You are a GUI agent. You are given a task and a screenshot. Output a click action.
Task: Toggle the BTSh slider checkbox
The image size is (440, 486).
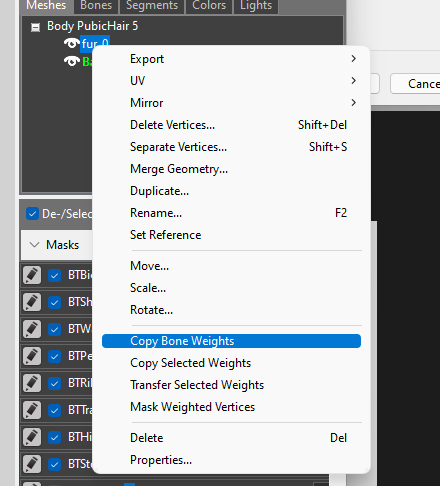point(54,303)
